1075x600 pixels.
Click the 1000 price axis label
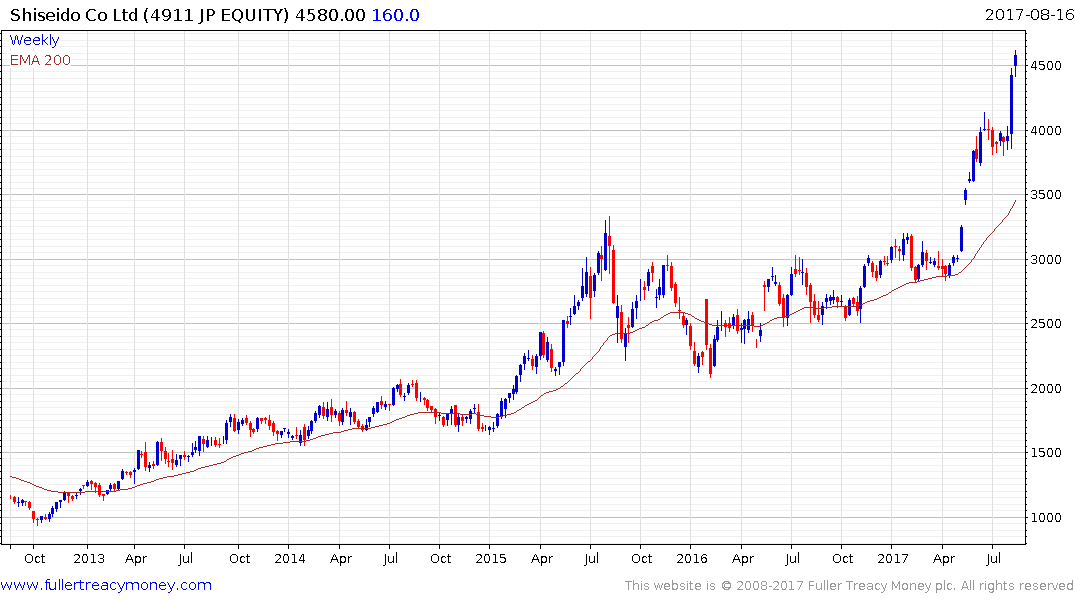1046,518
